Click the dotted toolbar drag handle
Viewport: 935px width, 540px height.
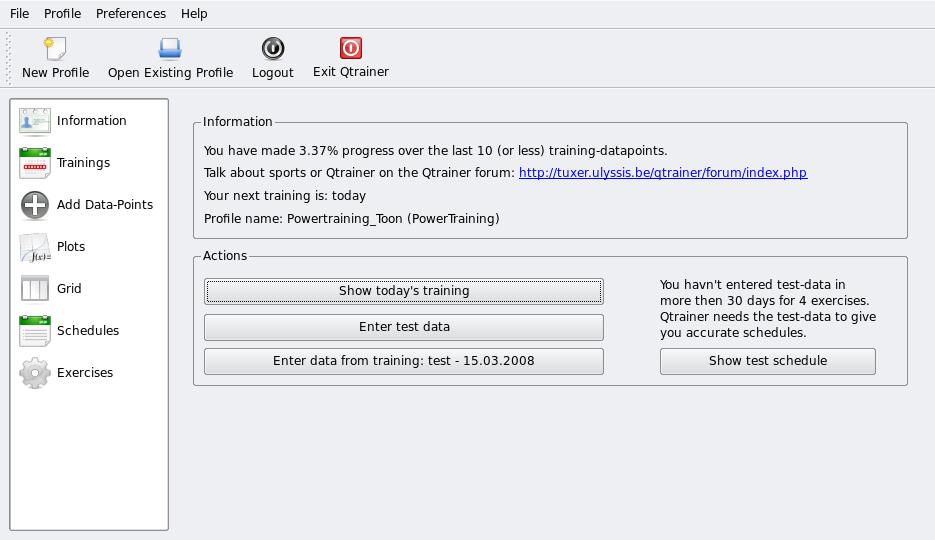(8, 58)
